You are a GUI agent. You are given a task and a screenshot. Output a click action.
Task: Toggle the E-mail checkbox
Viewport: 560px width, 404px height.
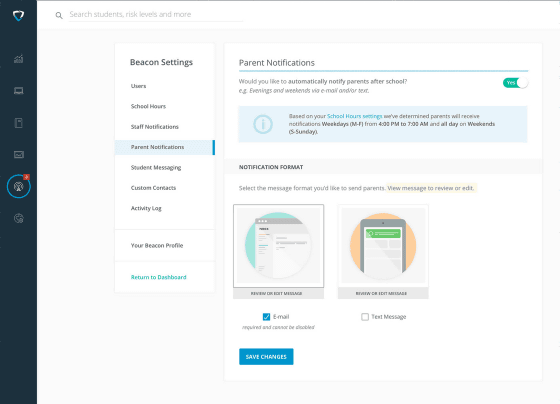coord(266,317)
